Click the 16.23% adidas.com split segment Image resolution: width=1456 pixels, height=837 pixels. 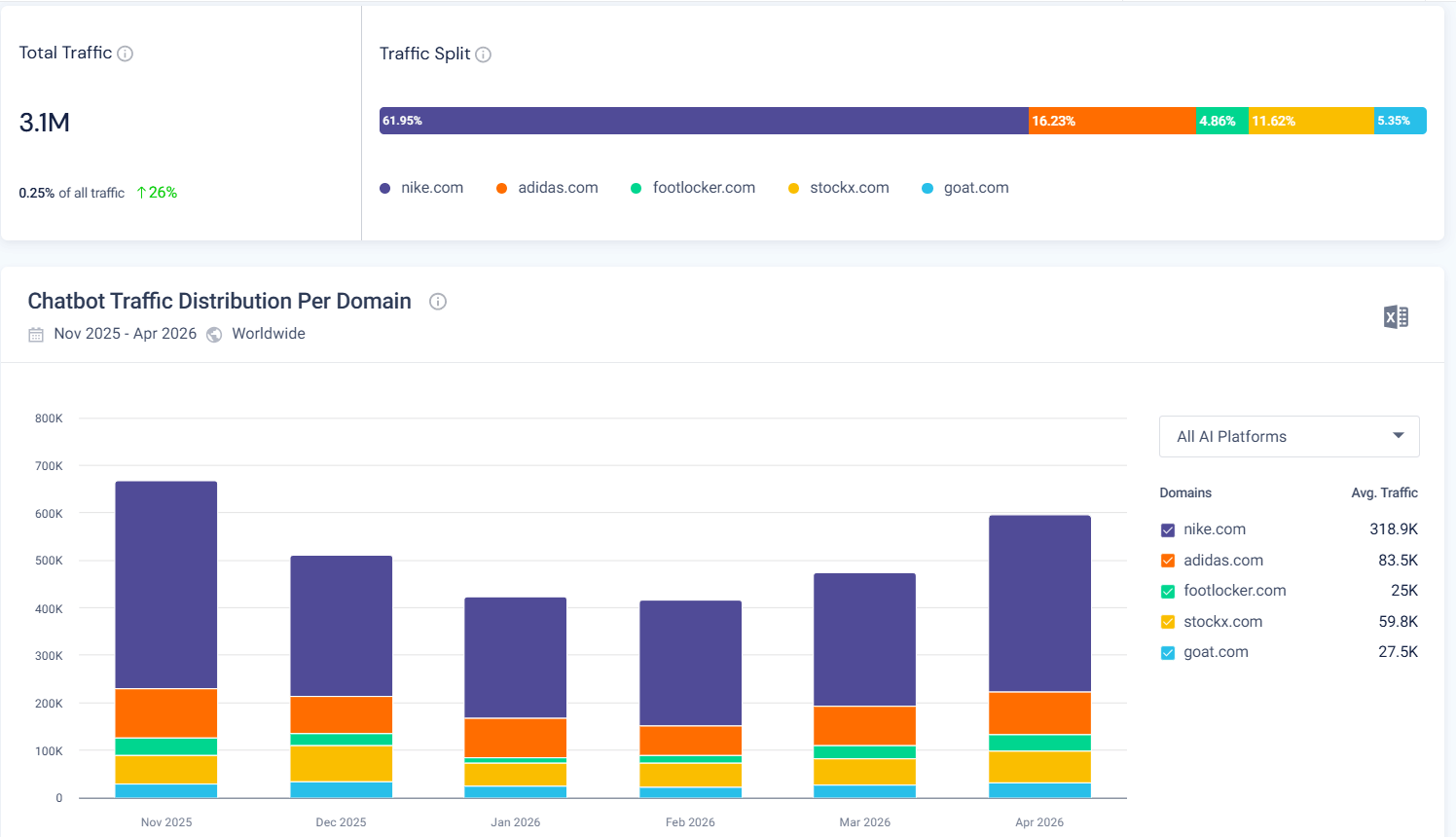[1112, 121]
